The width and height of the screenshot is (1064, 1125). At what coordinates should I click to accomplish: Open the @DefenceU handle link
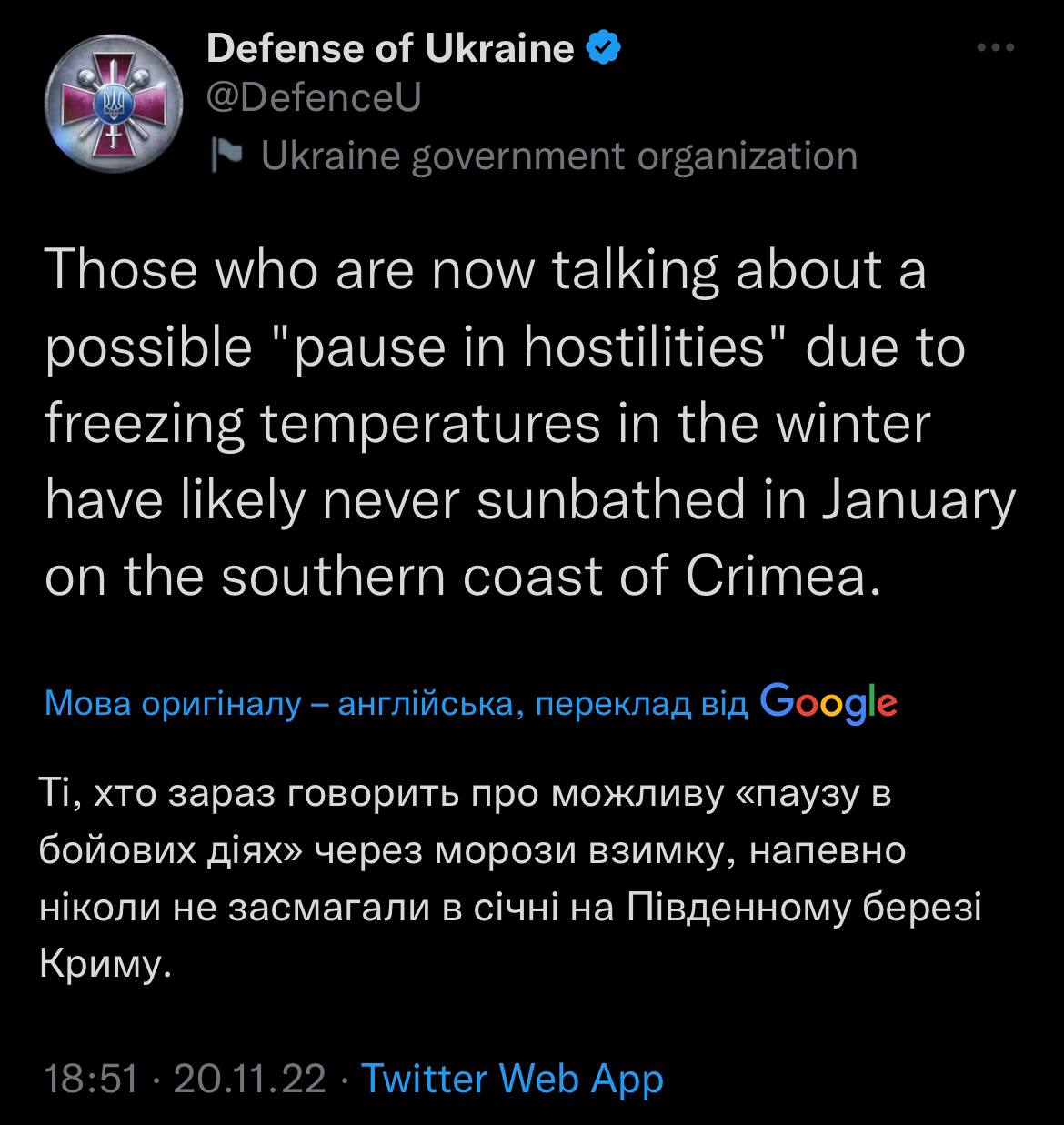click(x=315, y=98)
